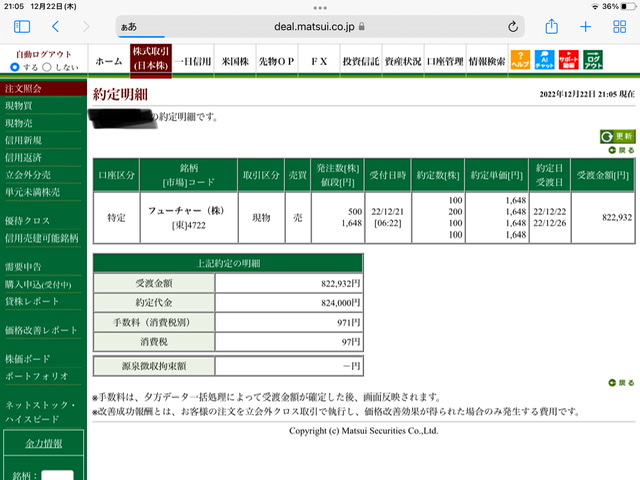This screenshot has width=640, height=480.
Task: Reload page with the refresh icon
Action: 513,27
